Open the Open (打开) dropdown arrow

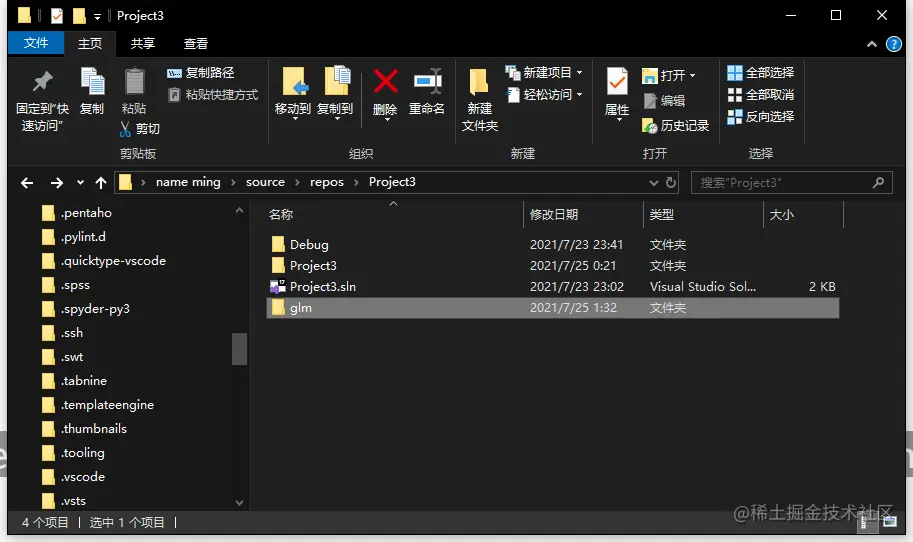tap(692, 76)
